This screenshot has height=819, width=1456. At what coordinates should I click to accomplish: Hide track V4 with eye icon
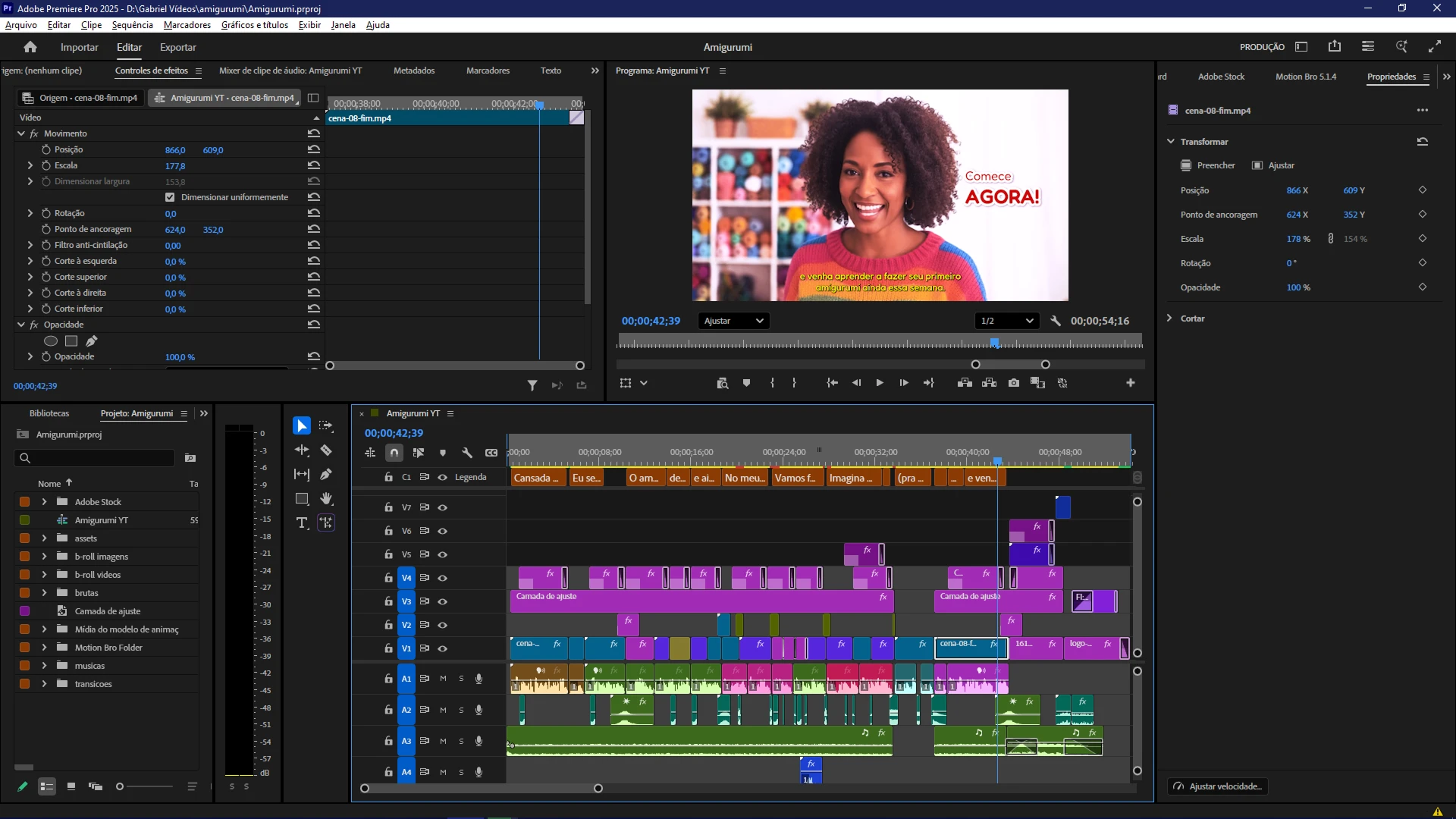coord(442,578)
